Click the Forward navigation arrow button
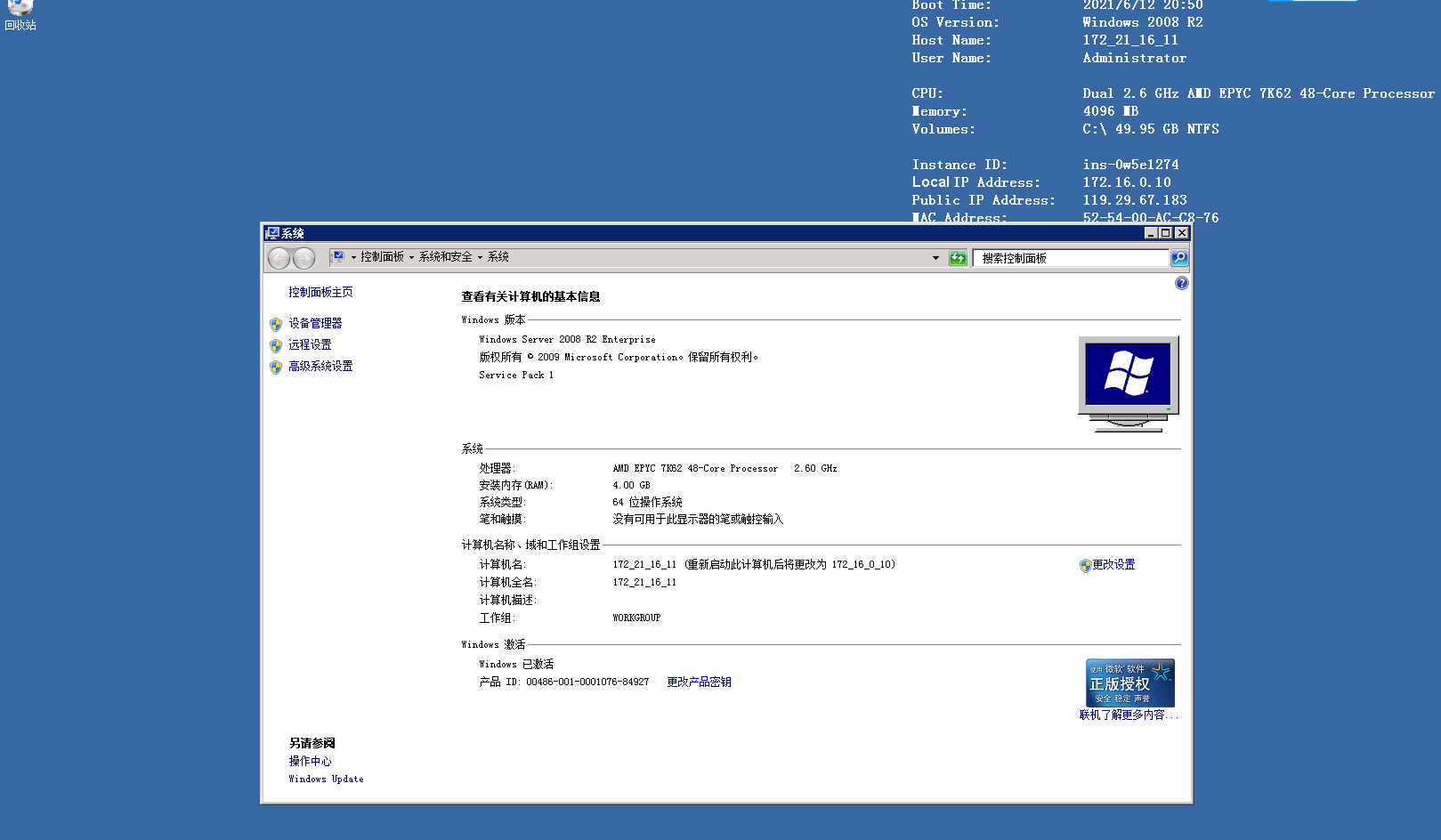1441x840 pixels. point(304,258)
